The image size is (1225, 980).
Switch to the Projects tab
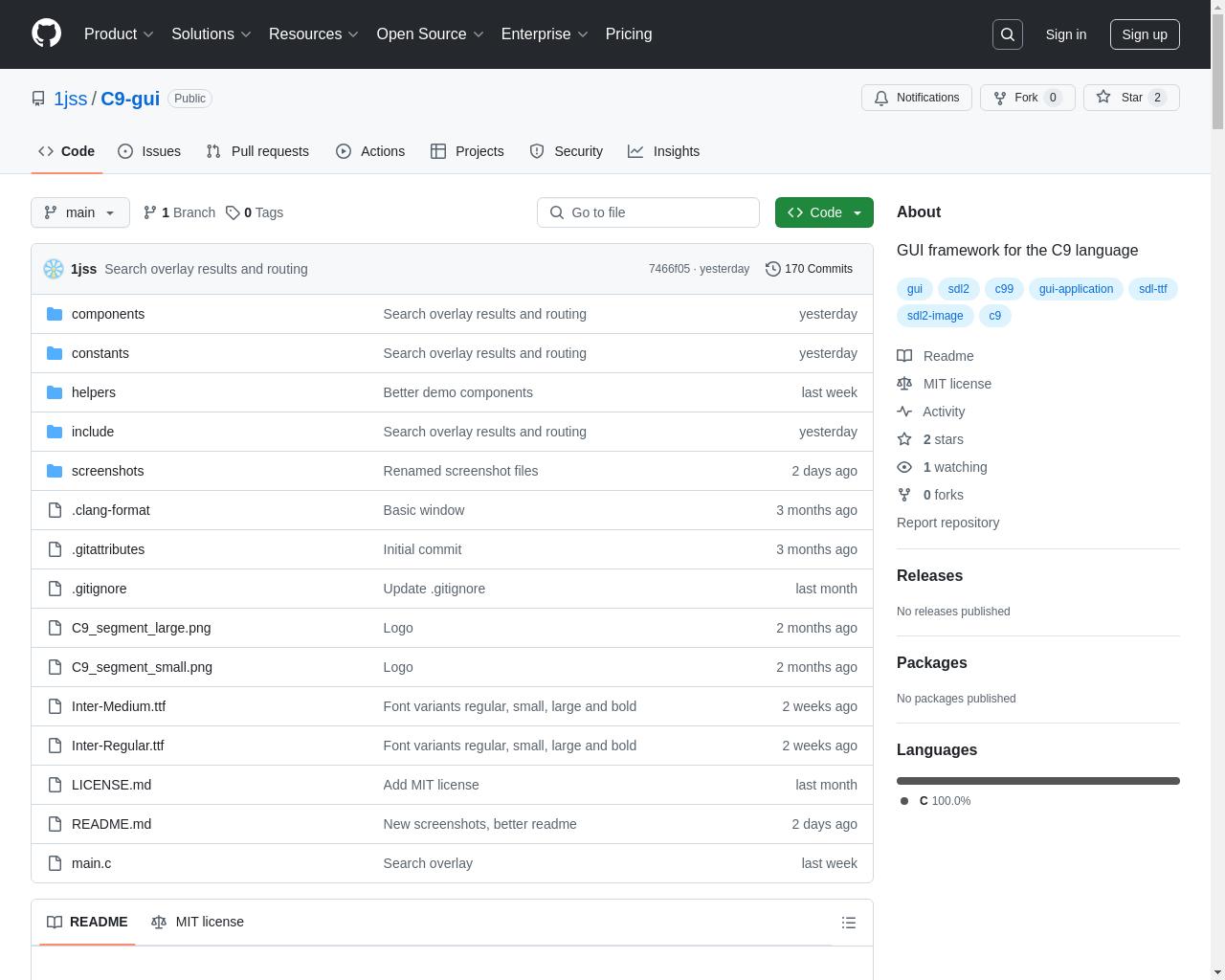(x=467, y=151)
